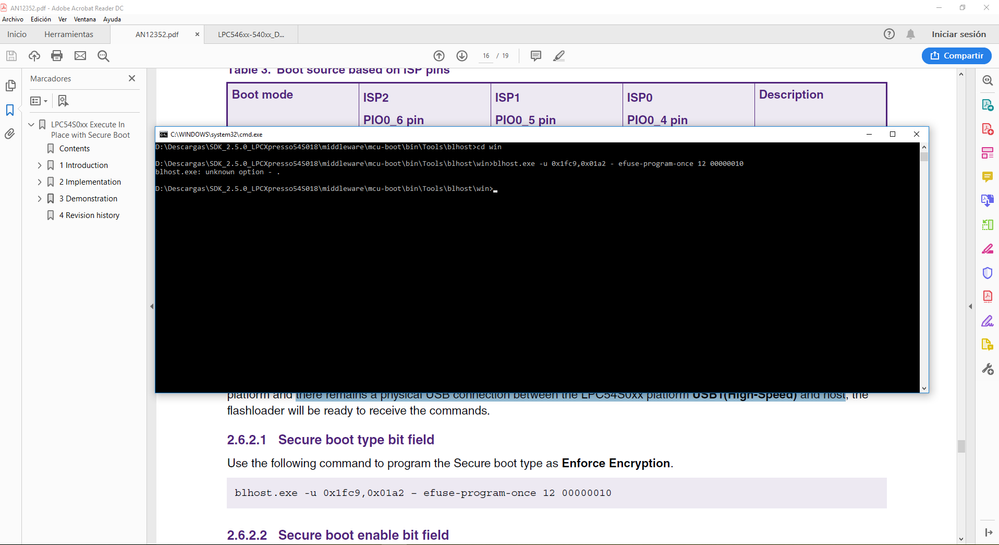Open the Archivo menu

[x=13, y=19]
